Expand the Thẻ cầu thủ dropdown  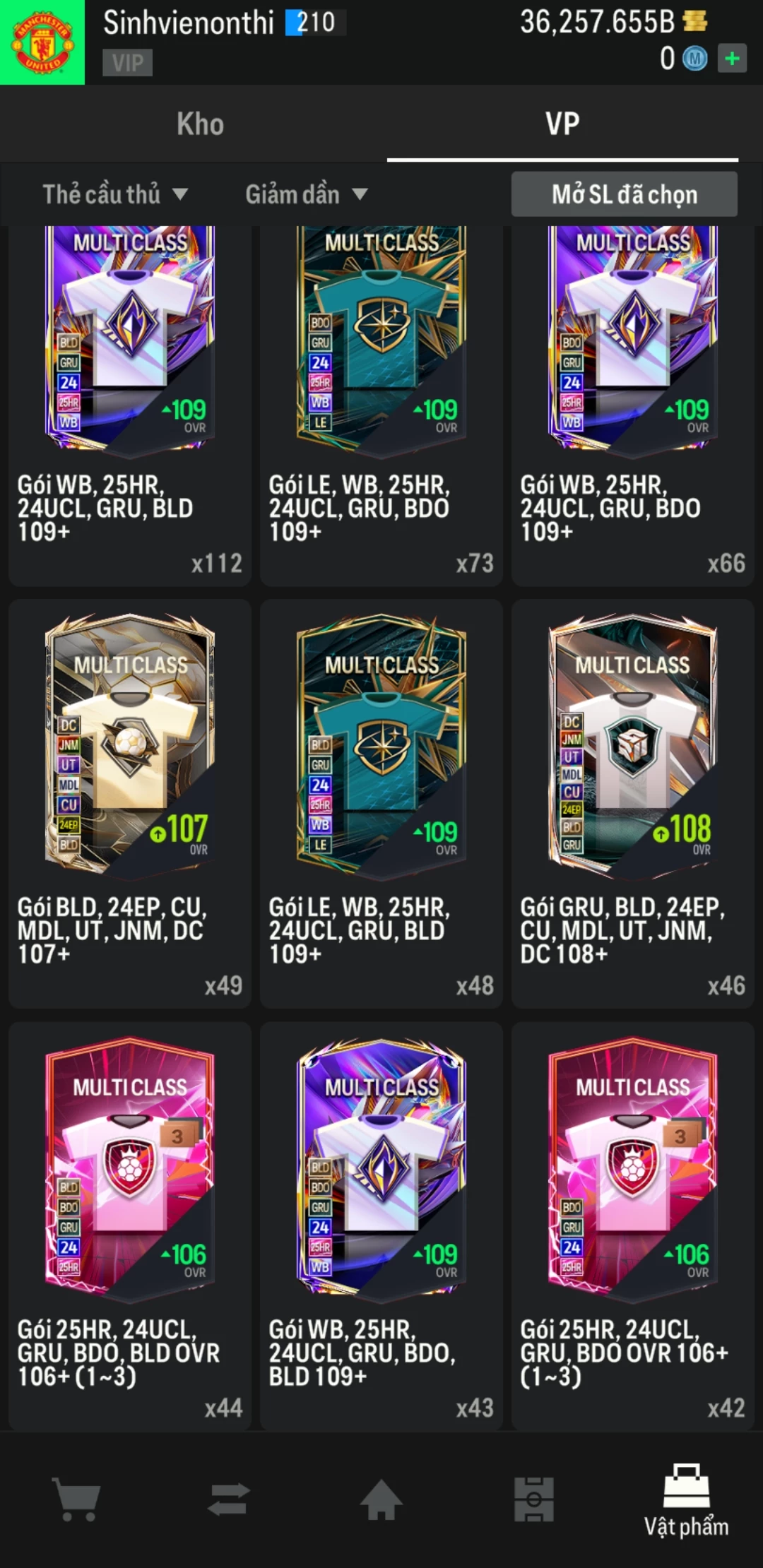point(115,194)
